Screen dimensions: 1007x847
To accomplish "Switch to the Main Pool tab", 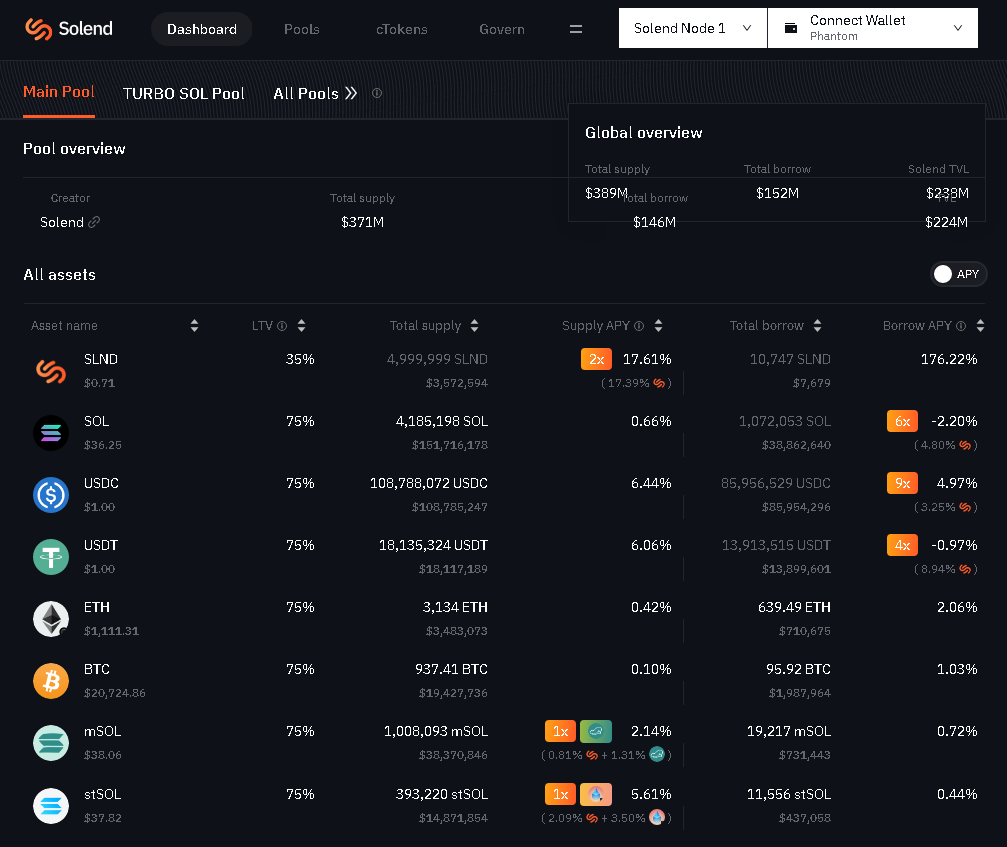I will pyautogui.click(x=58, y=92).
